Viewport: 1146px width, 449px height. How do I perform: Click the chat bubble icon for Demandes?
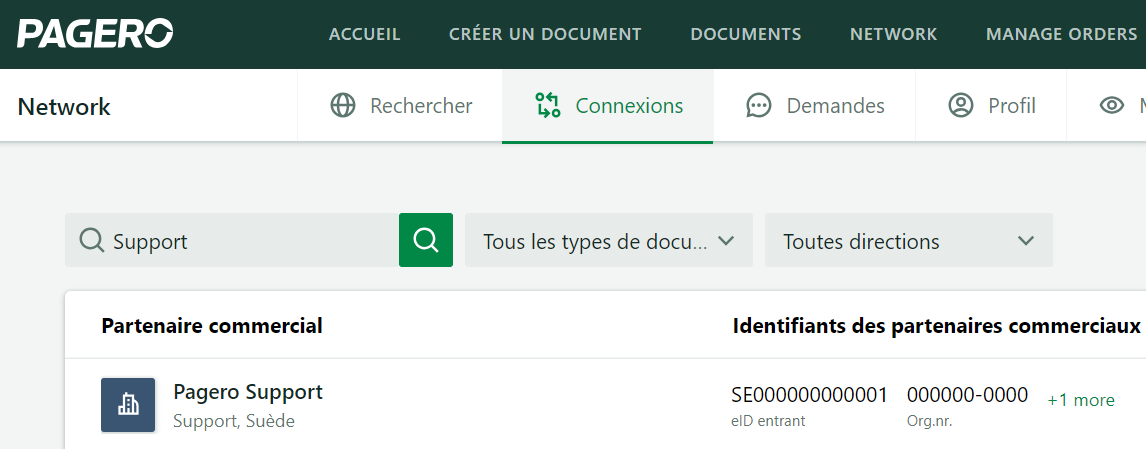[759, 105]
